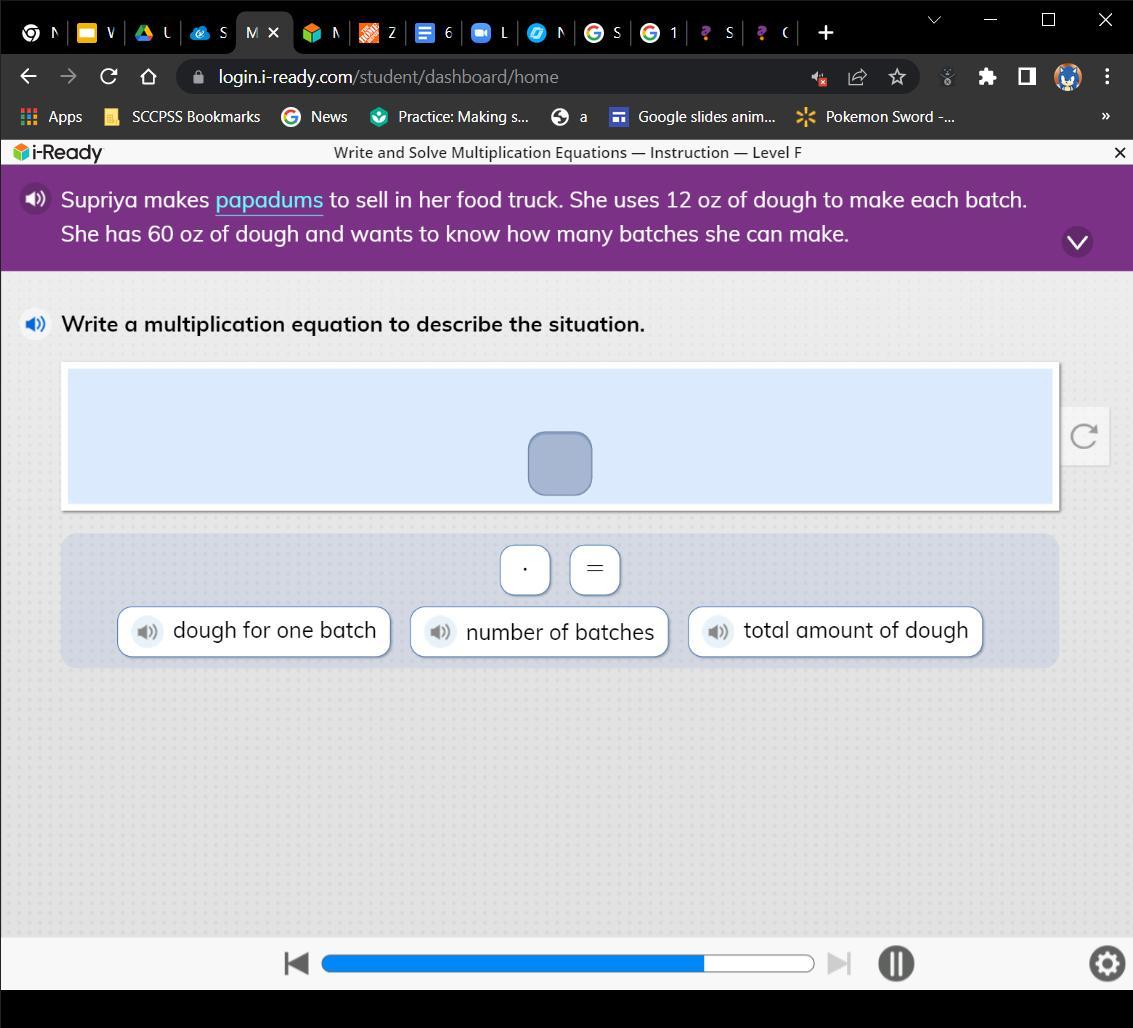Image resolution: width=1133 pixels, height=1028 pixels.
Task: Open the Chrome tab search dropdown
Action: tap(934, 20)
